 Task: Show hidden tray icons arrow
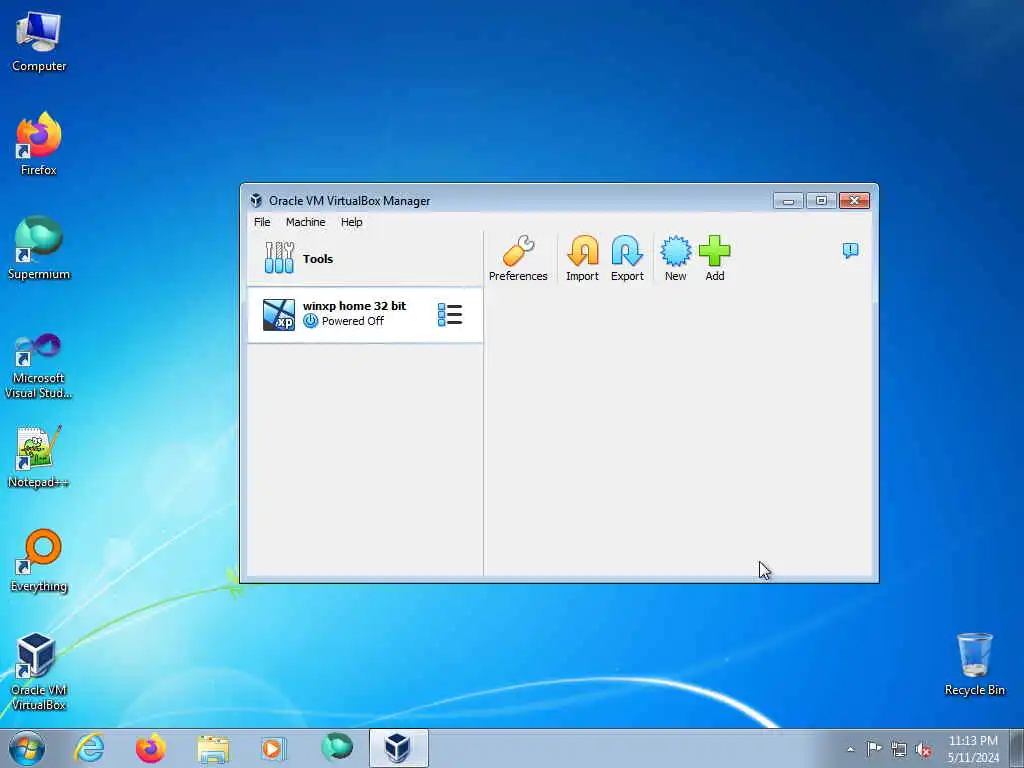coord(850,750)
